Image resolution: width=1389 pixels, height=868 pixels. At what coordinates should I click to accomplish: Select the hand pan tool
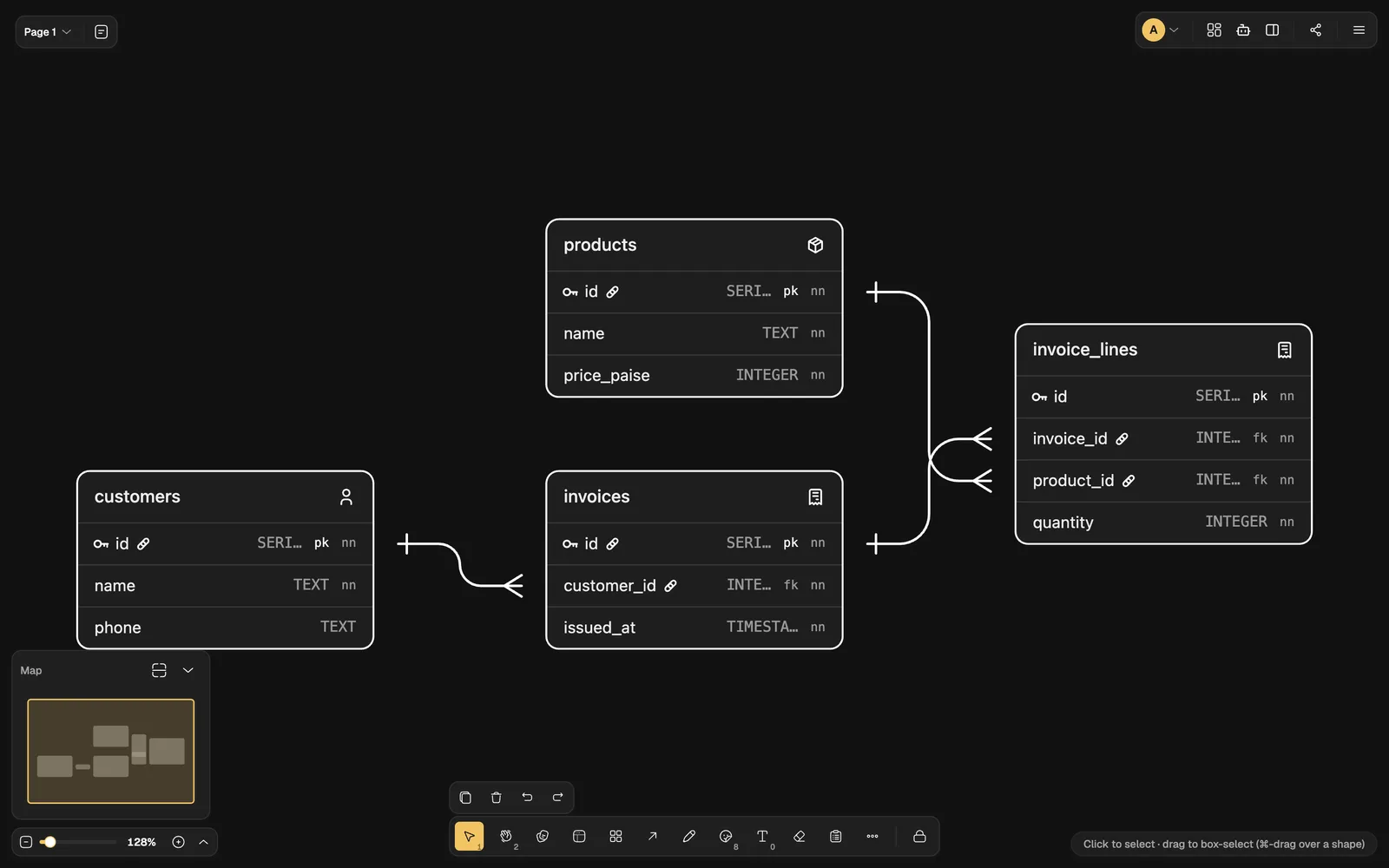(x=506, y=836)
